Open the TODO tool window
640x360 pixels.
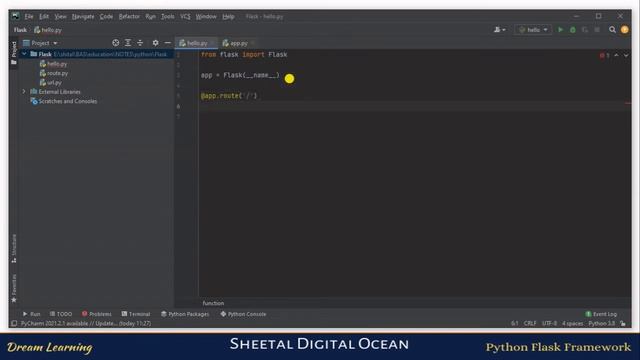[x=61, y=314]
